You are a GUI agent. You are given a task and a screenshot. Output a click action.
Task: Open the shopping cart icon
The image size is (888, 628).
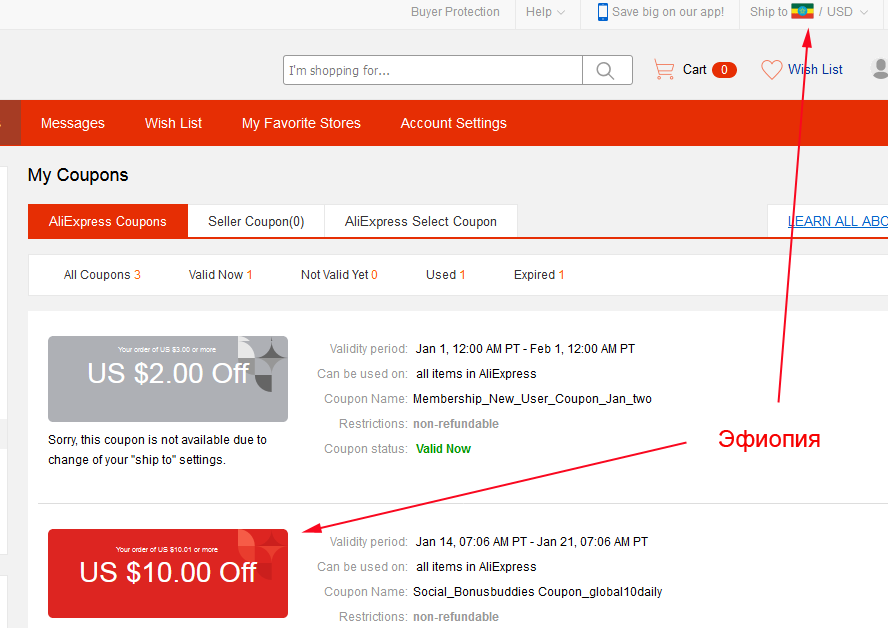(x=664, y=70)
